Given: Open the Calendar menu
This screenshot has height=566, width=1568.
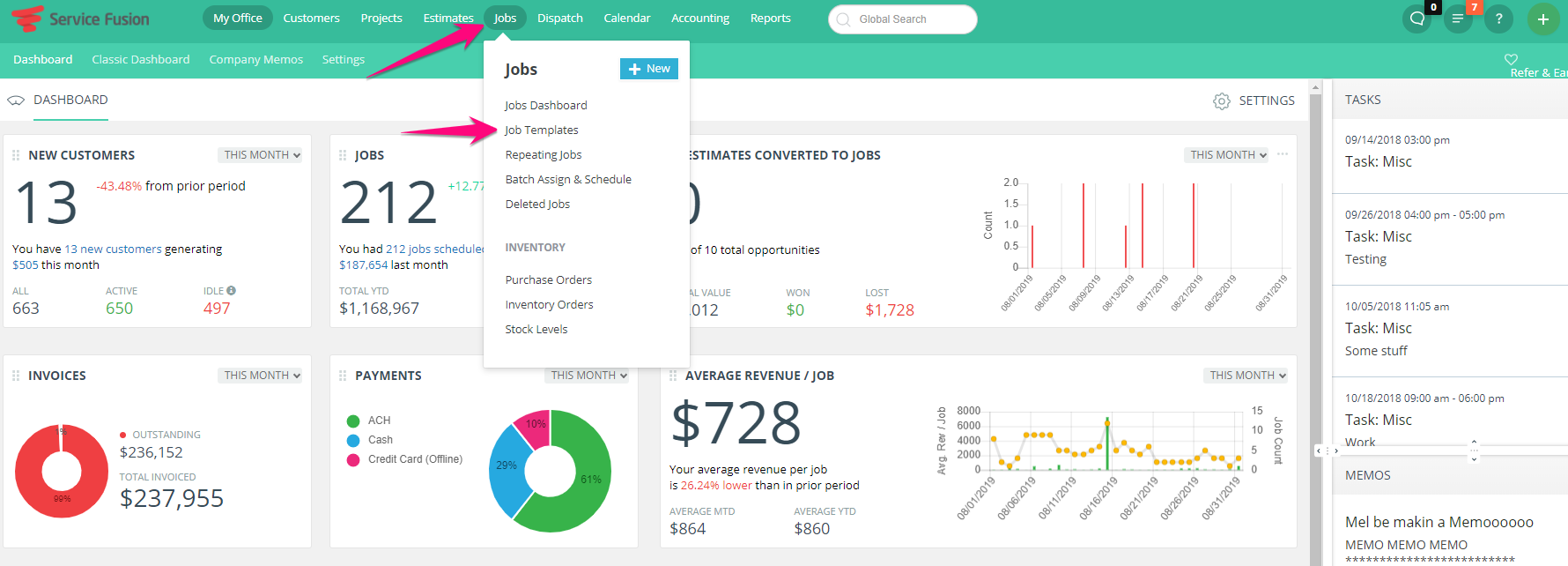Looking at the screenshot, I should 627,19.
